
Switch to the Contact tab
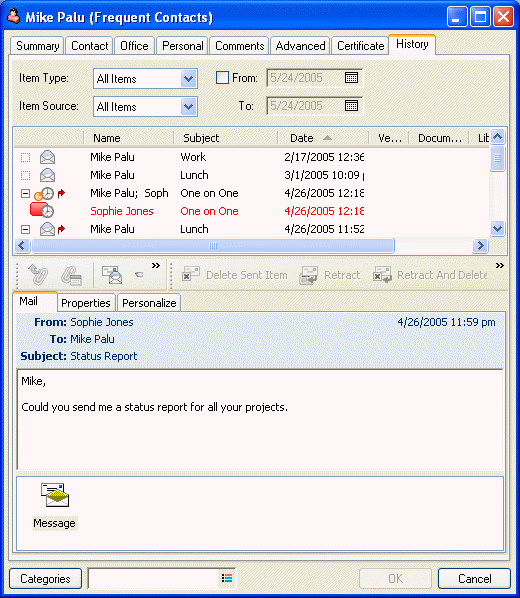tap(90, 46)
